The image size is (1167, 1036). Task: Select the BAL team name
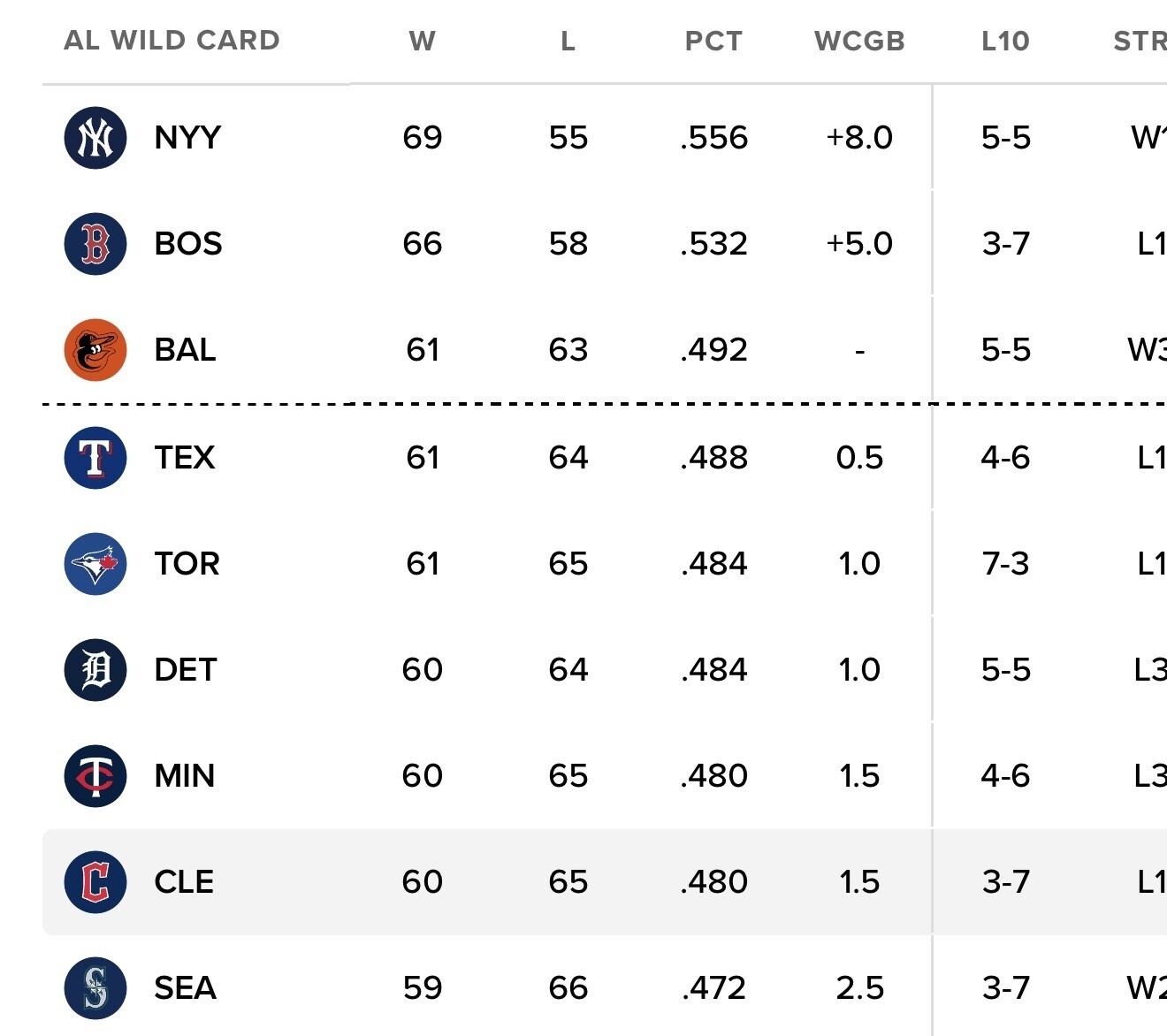(186, 350)
